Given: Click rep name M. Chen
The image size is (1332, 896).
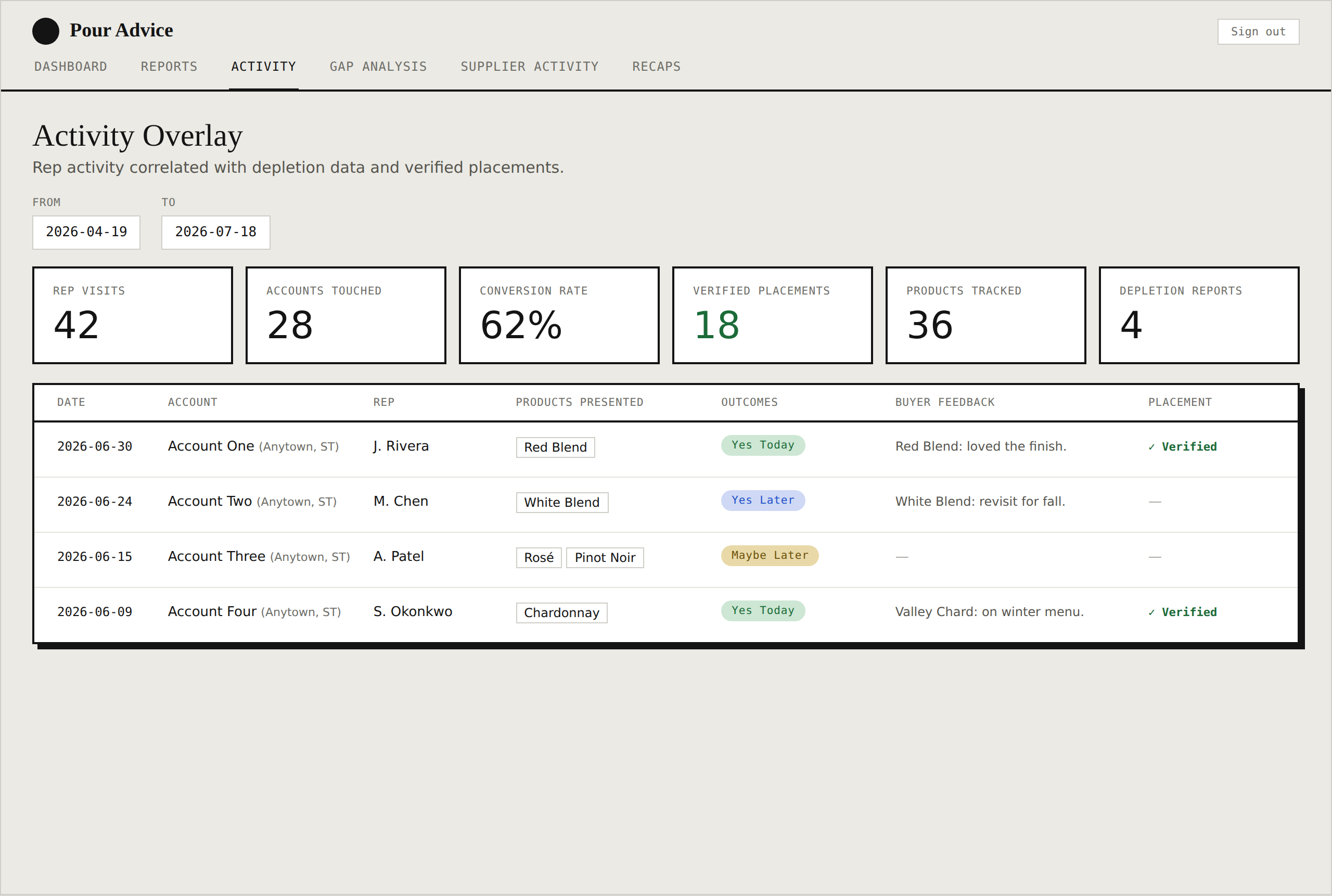Looking at the screenshot, I should pyautogui.click(x=401, y=501).
